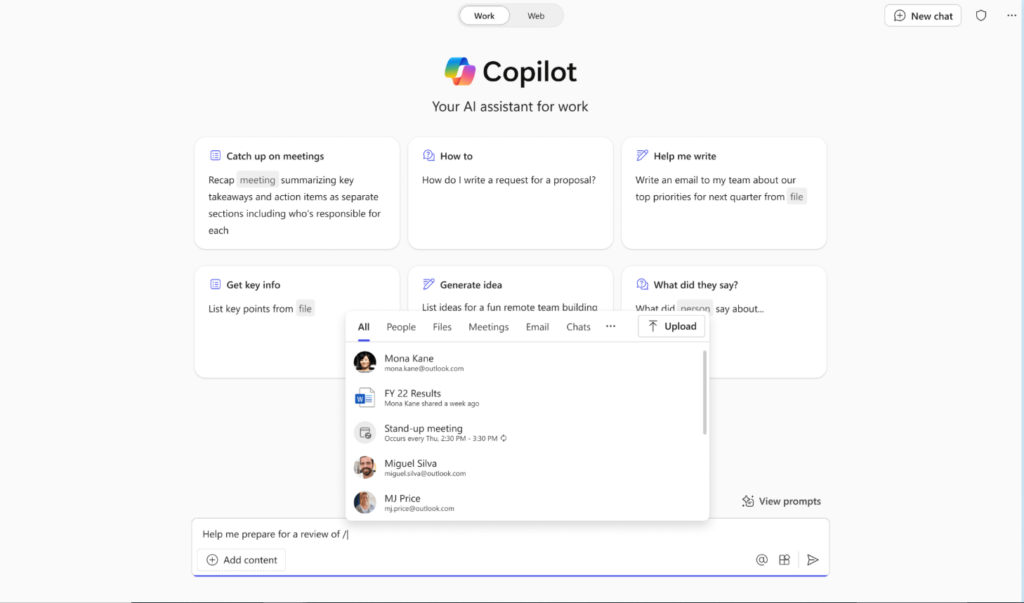Start a New chat

coord(923,16)
